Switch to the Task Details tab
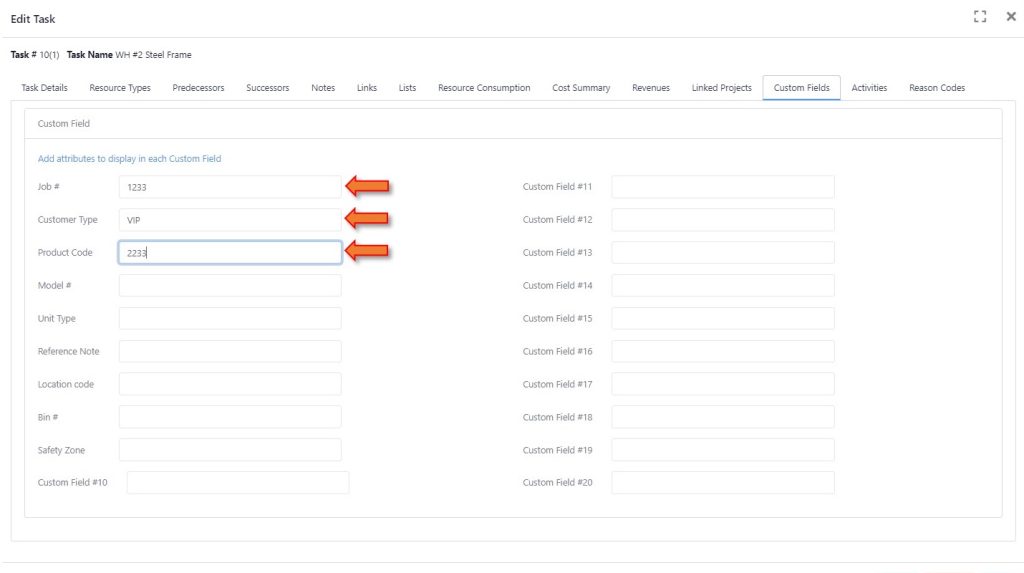This screenshot has height=573, width=1024. click(45, 88)
